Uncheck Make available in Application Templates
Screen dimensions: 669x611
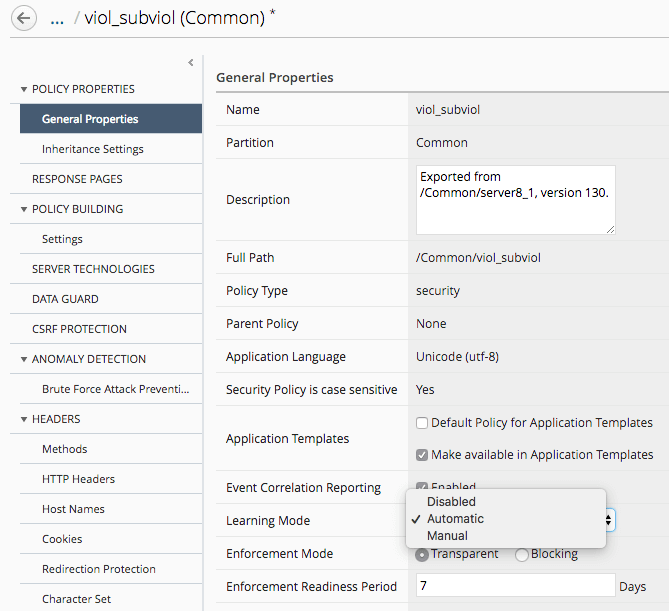point(422,455)
